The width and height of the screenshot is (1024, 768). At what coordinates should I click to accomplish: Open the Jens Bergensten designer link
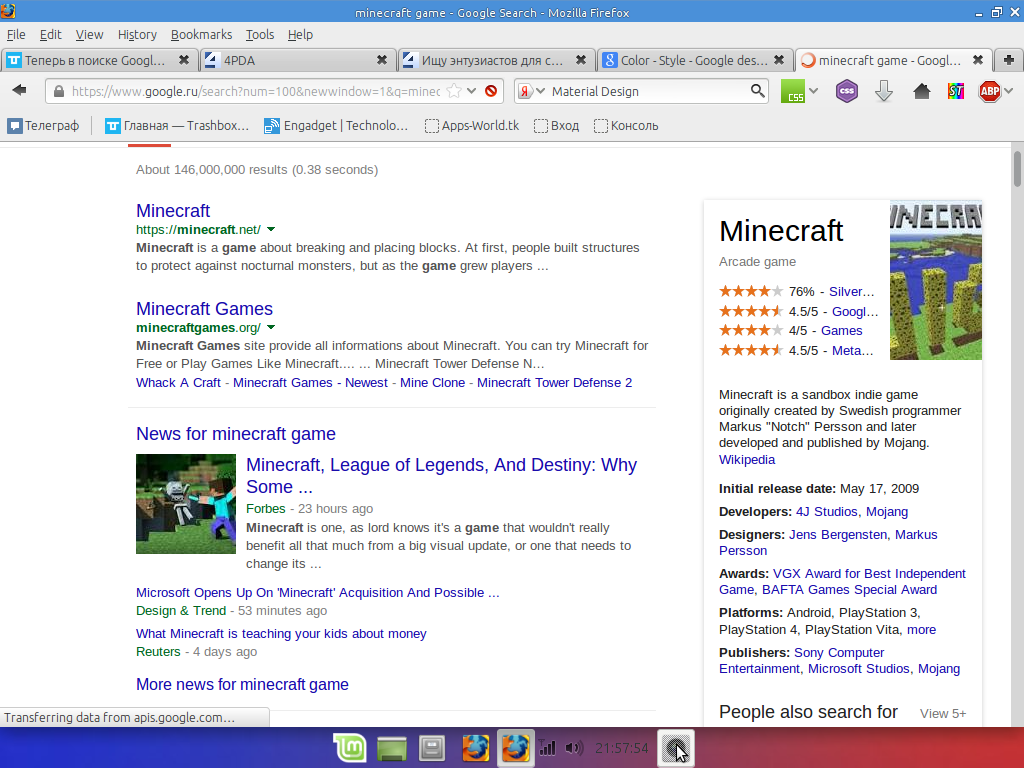click(838, 535)
